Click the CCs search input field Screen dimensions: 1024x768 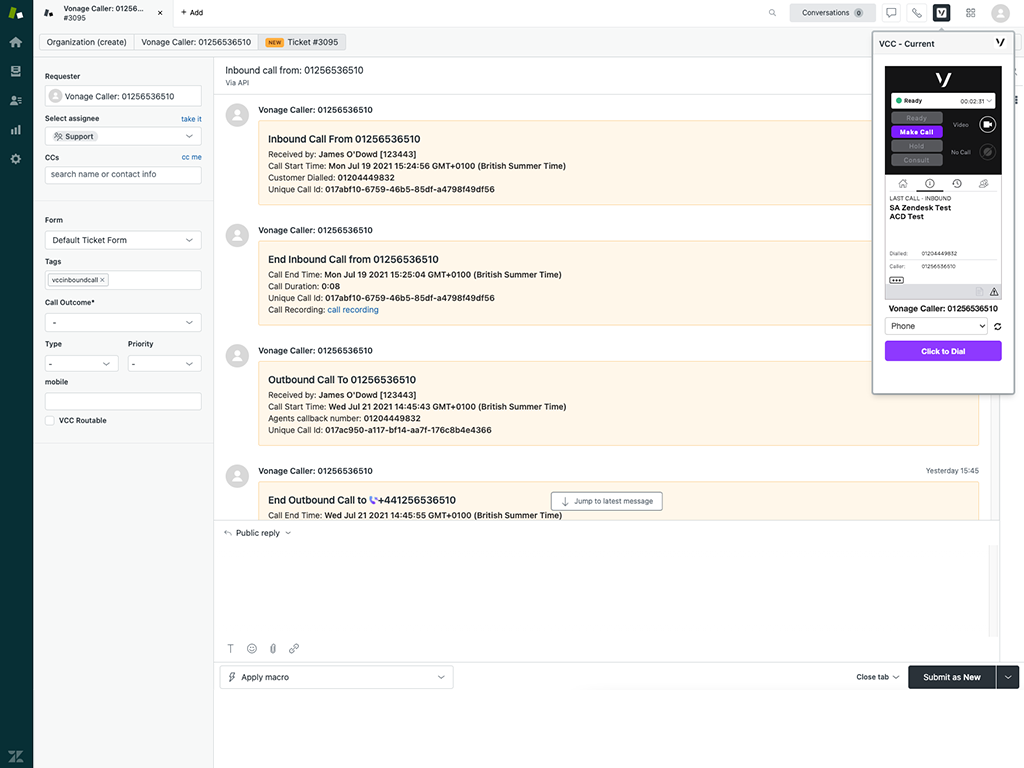(x=123, y=174)
